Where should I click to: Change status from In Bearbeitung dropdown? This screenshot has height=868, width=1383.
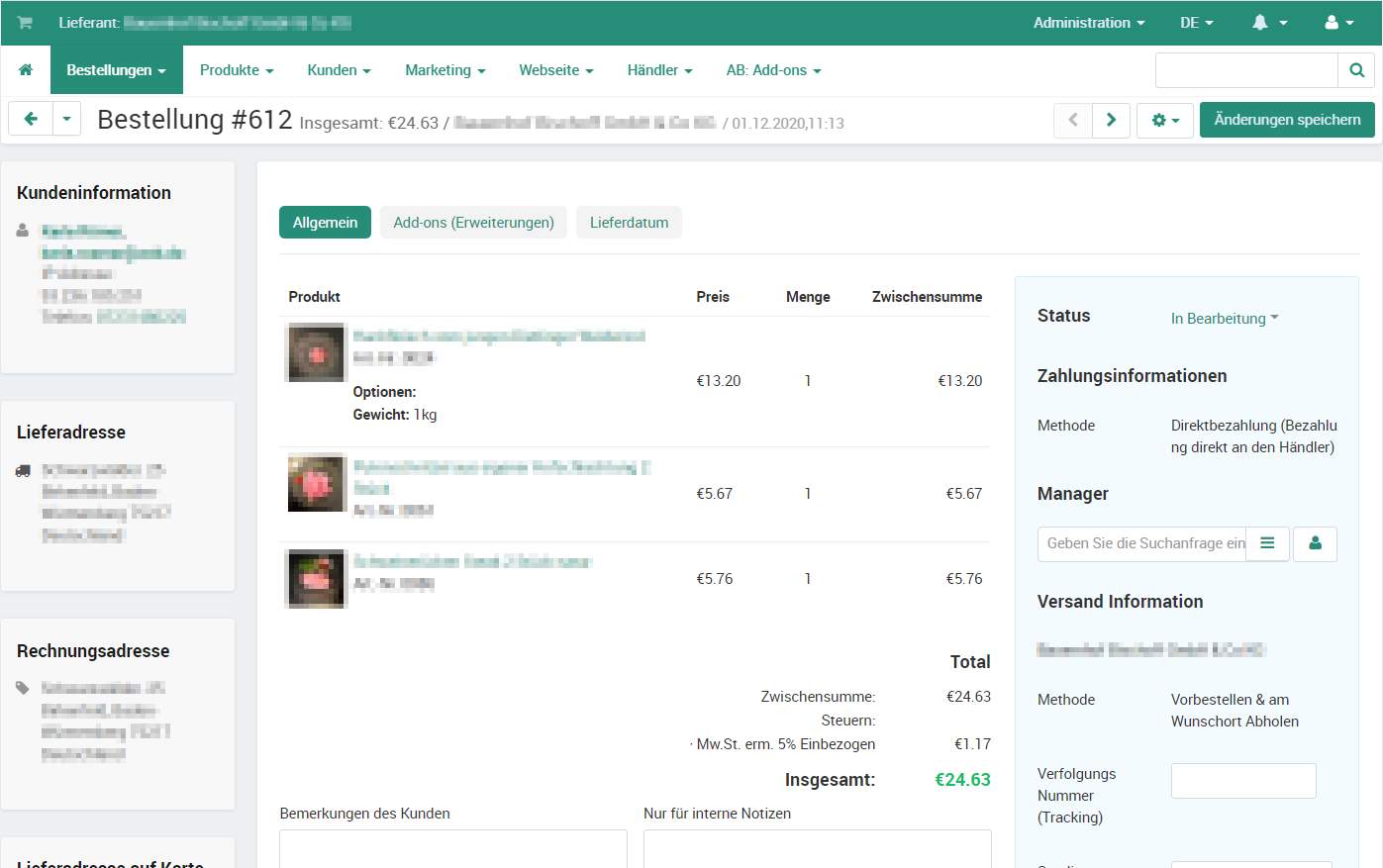1225,319
